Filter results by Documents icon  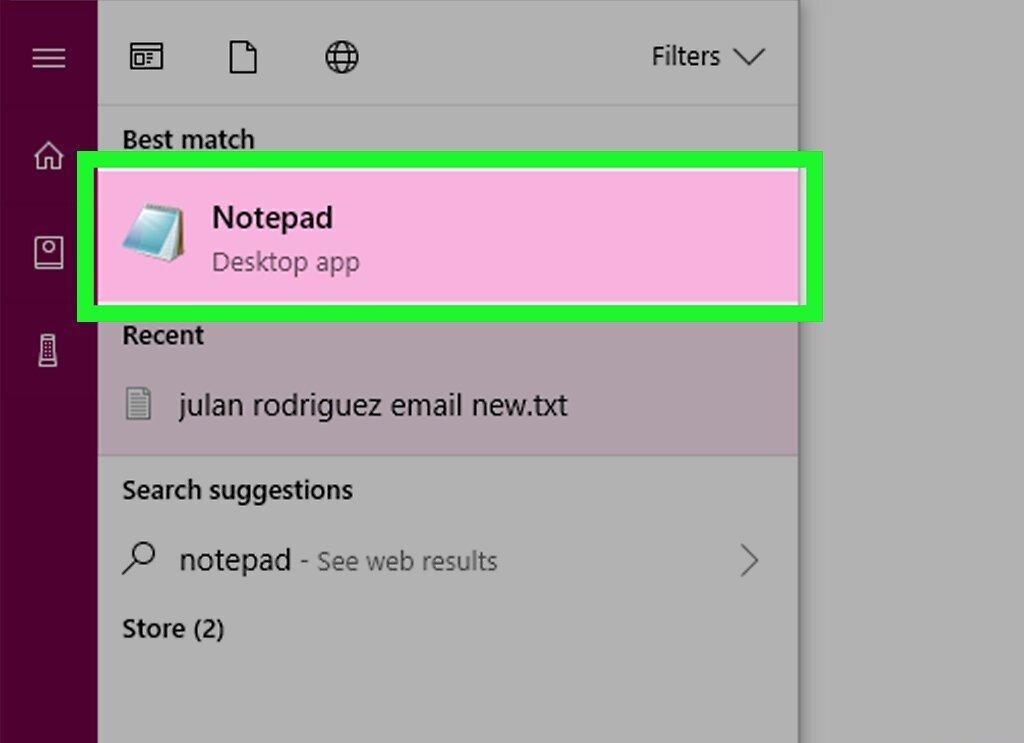click(x=243, y=57)
